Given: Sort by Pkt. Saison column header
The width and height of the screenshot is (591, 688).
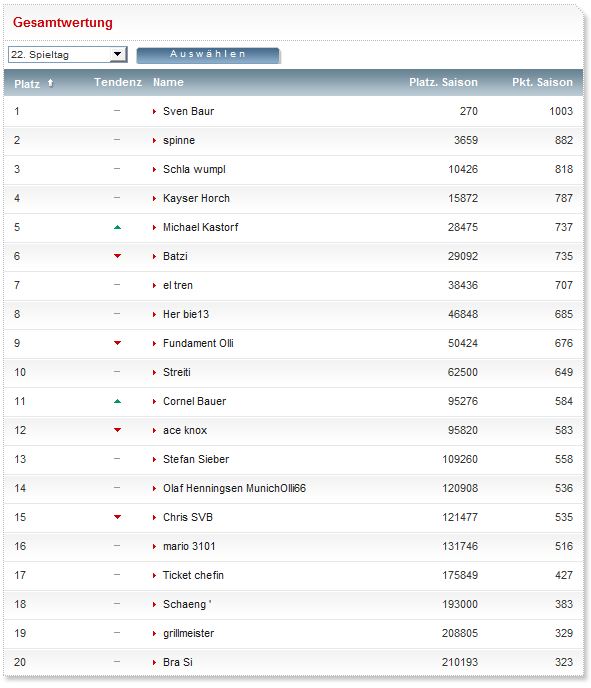Looking at the screenshot, I should coord(542,82).
